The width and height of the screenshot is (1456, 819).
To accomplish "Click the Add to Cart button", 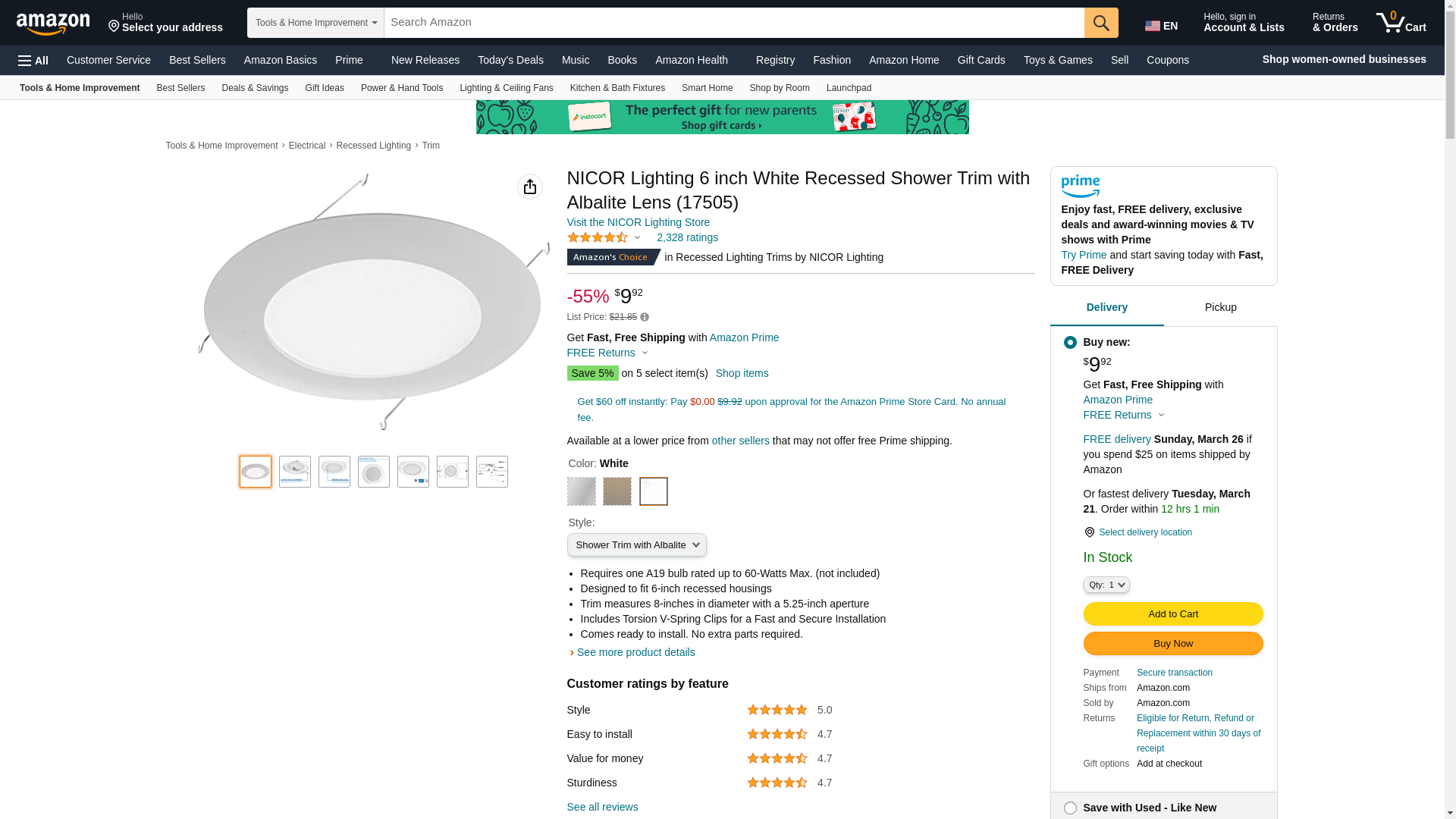I will [1172, 614].
